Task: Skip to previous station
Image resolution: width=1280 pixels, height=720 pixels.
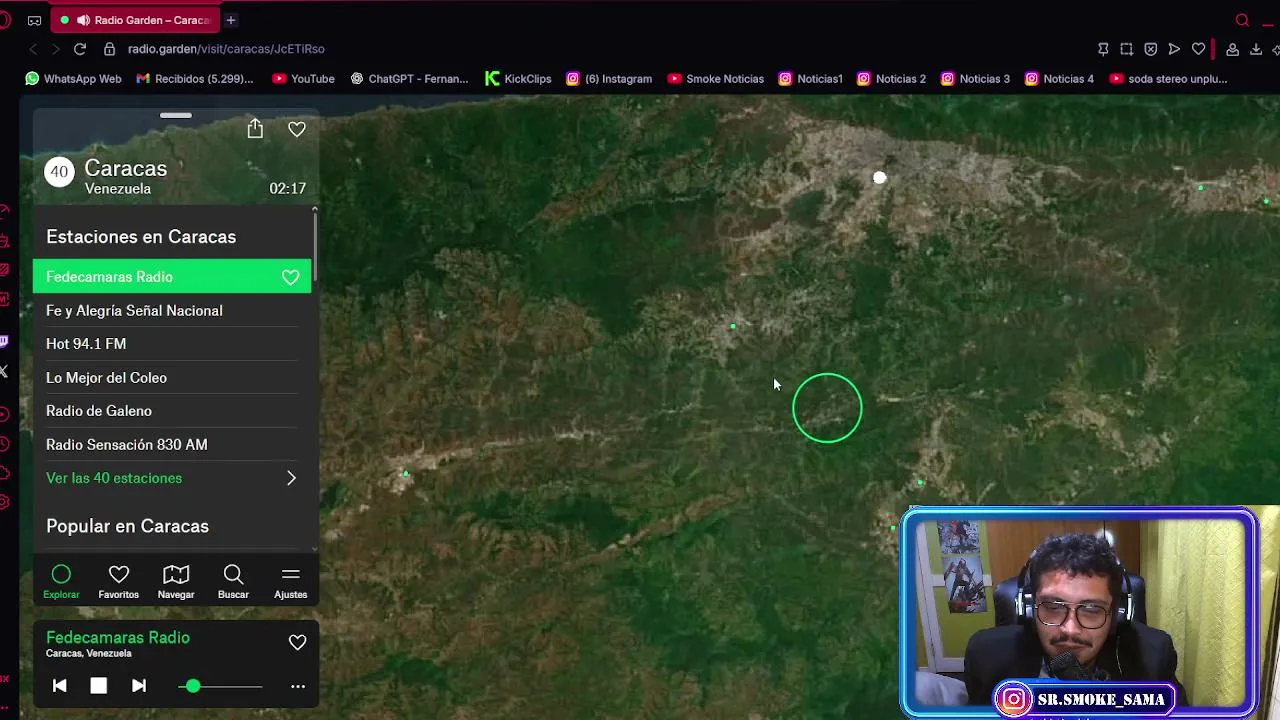Action: point(59,686)
